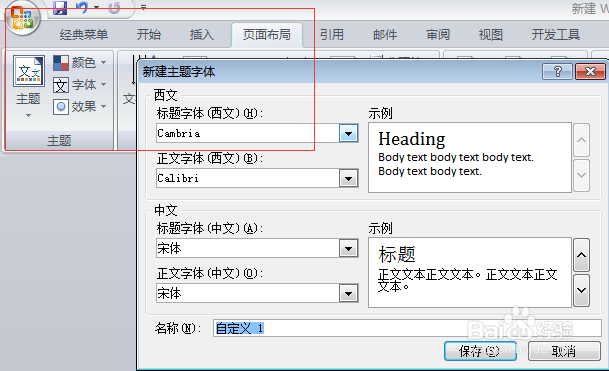Open the theme 字体 dropdown
Viewport: 609px width, 371px height.
click(x=80, y=85)
